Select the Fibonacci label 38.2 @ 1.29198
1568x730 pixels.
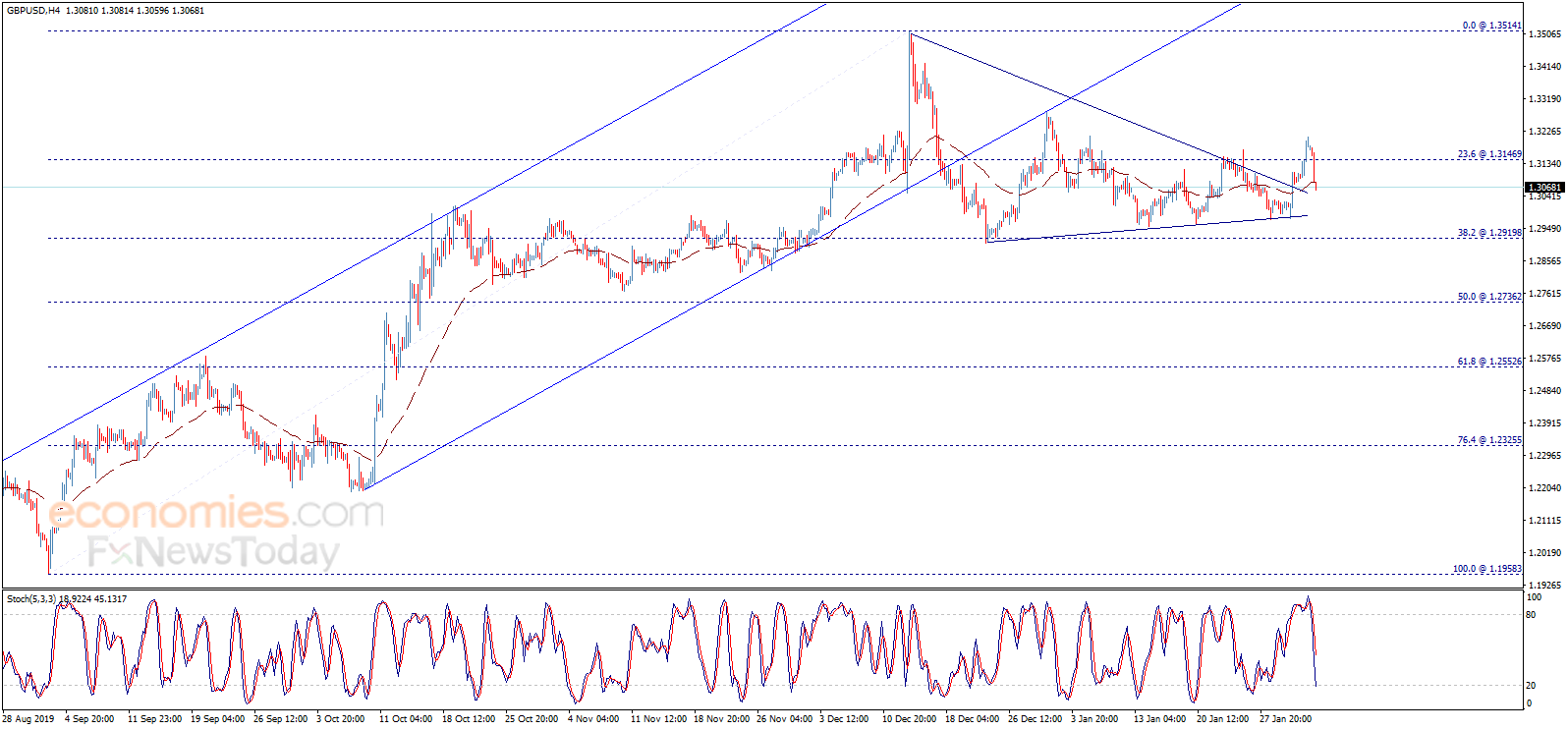tap(1489, 233)
